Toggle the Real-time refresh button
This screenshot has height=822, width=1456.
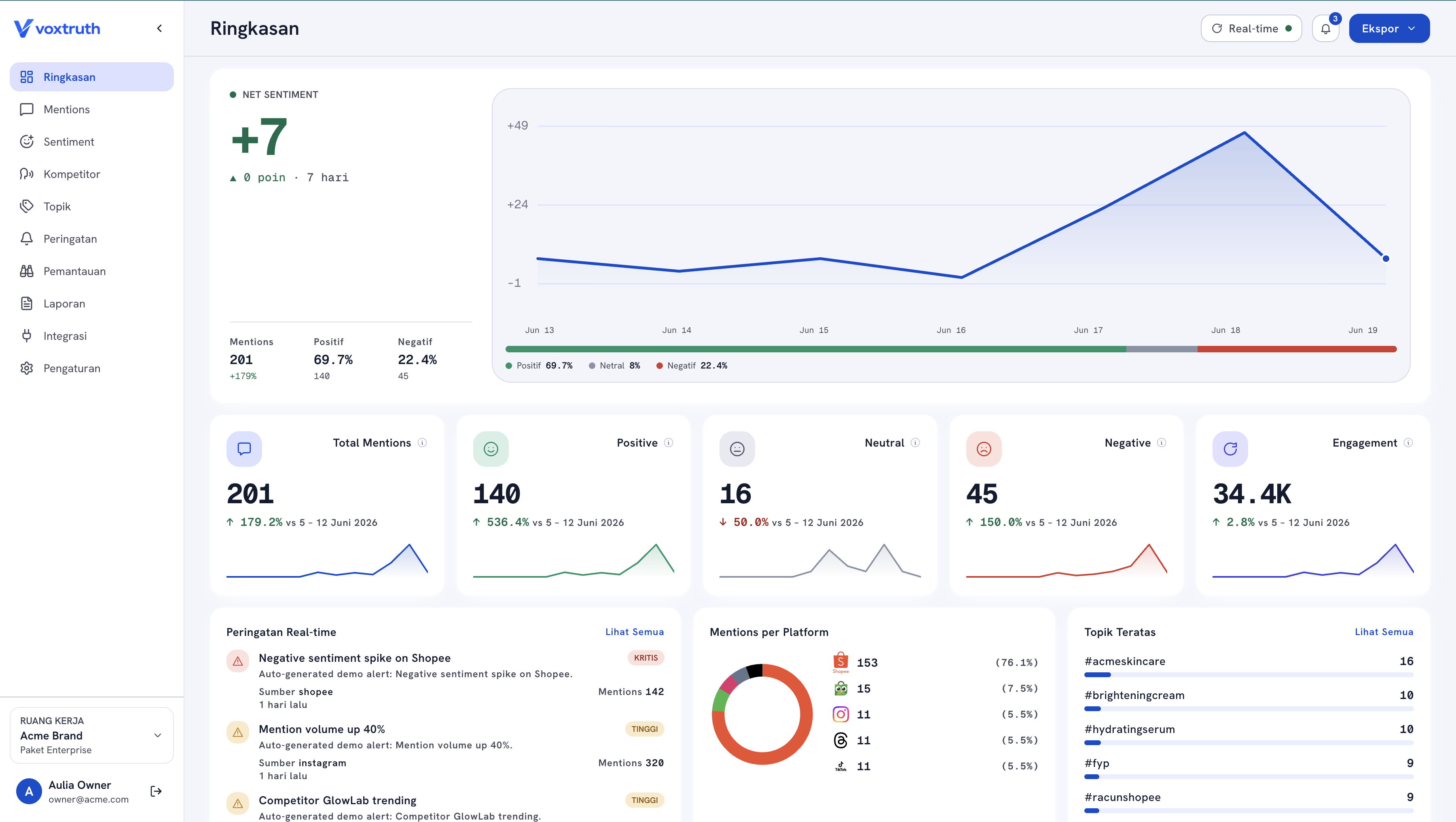point(1251,28)
